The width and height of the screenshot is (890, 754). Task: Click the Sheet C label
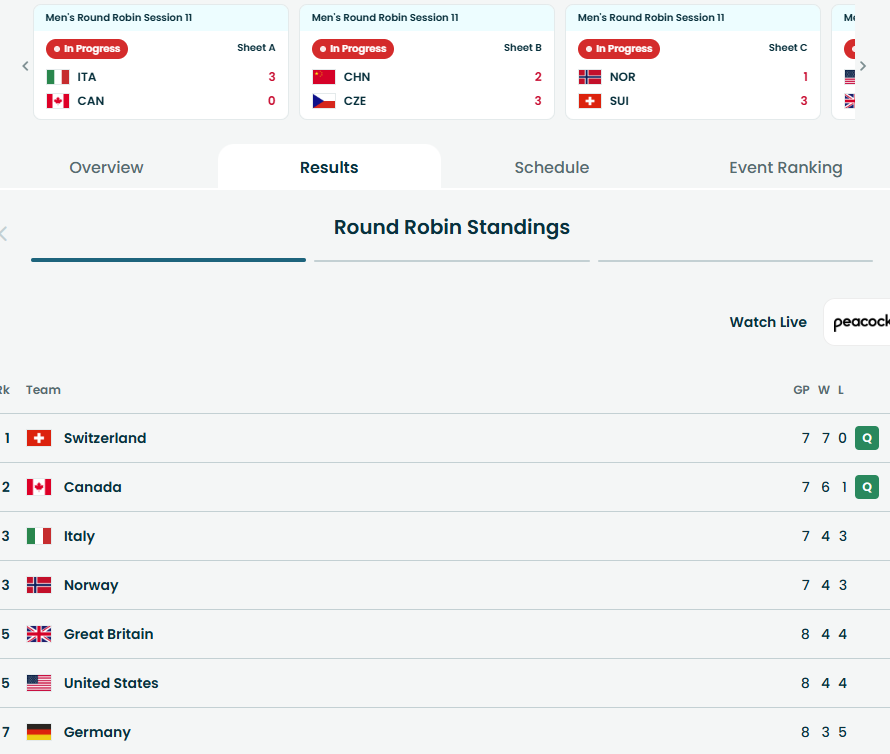coord(788,48)
